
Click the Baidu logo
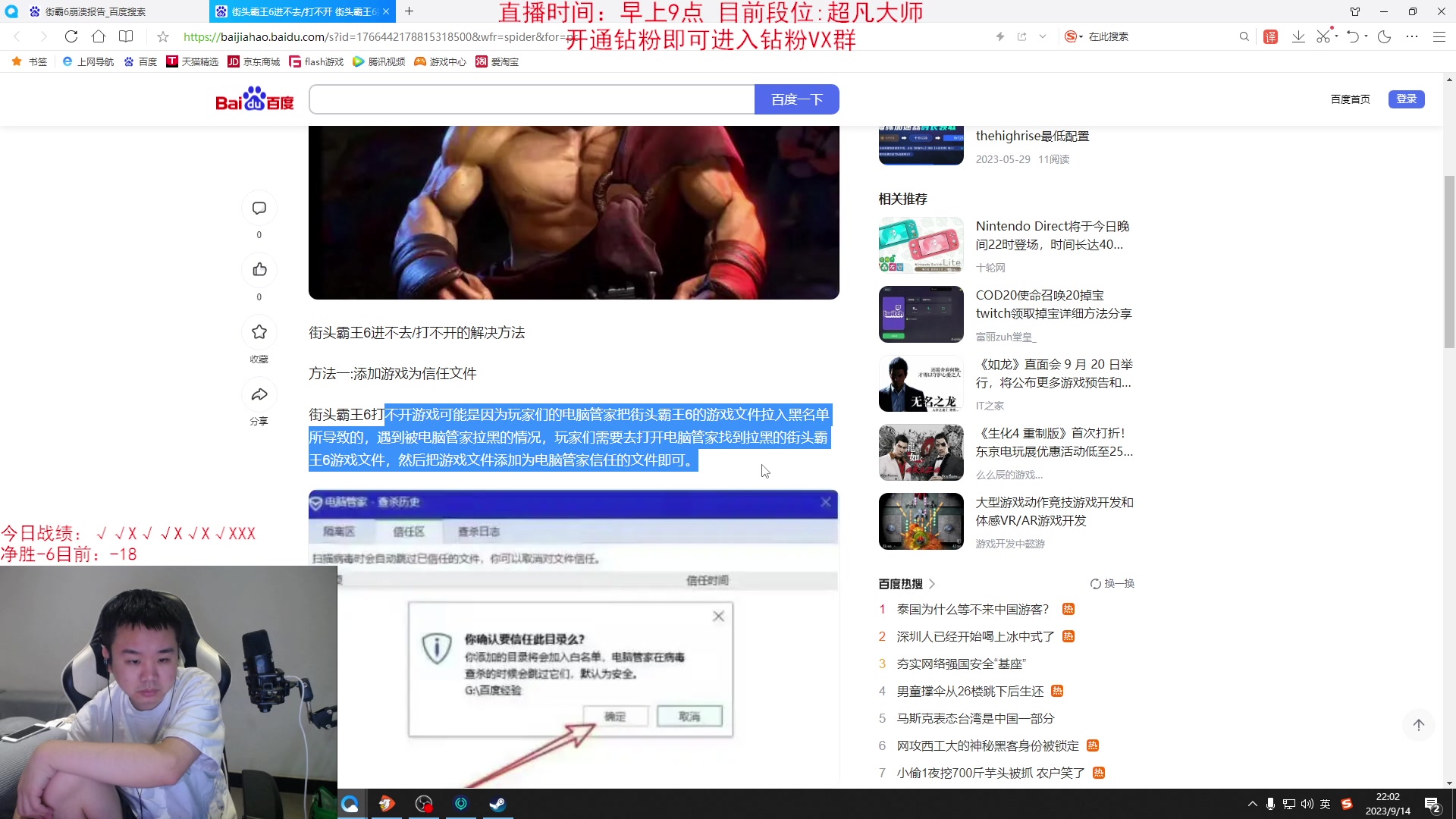click(x=255, y=99)
